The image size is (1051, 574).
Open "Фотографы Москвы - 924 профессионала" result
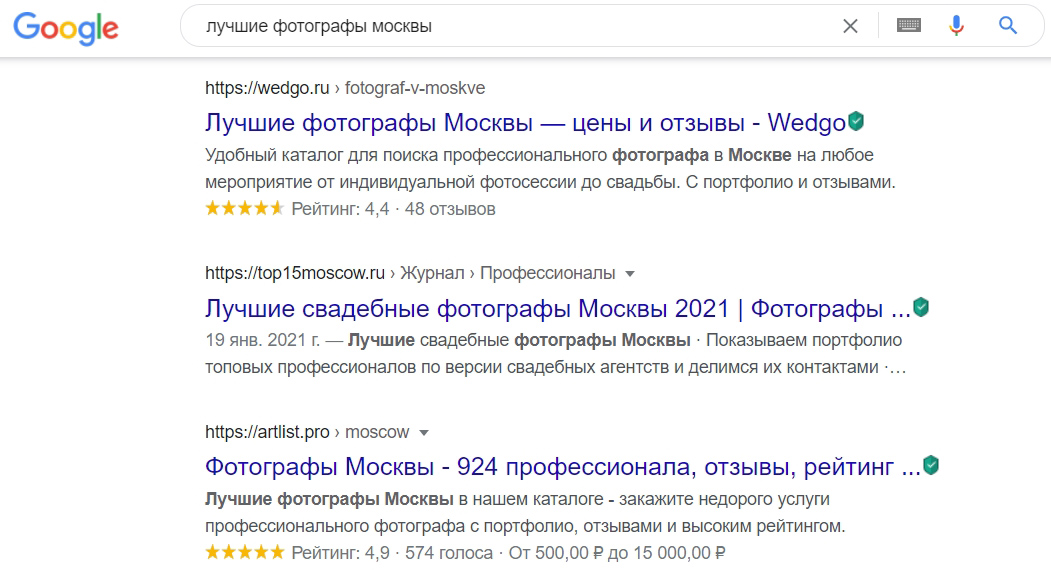[562, 467]
